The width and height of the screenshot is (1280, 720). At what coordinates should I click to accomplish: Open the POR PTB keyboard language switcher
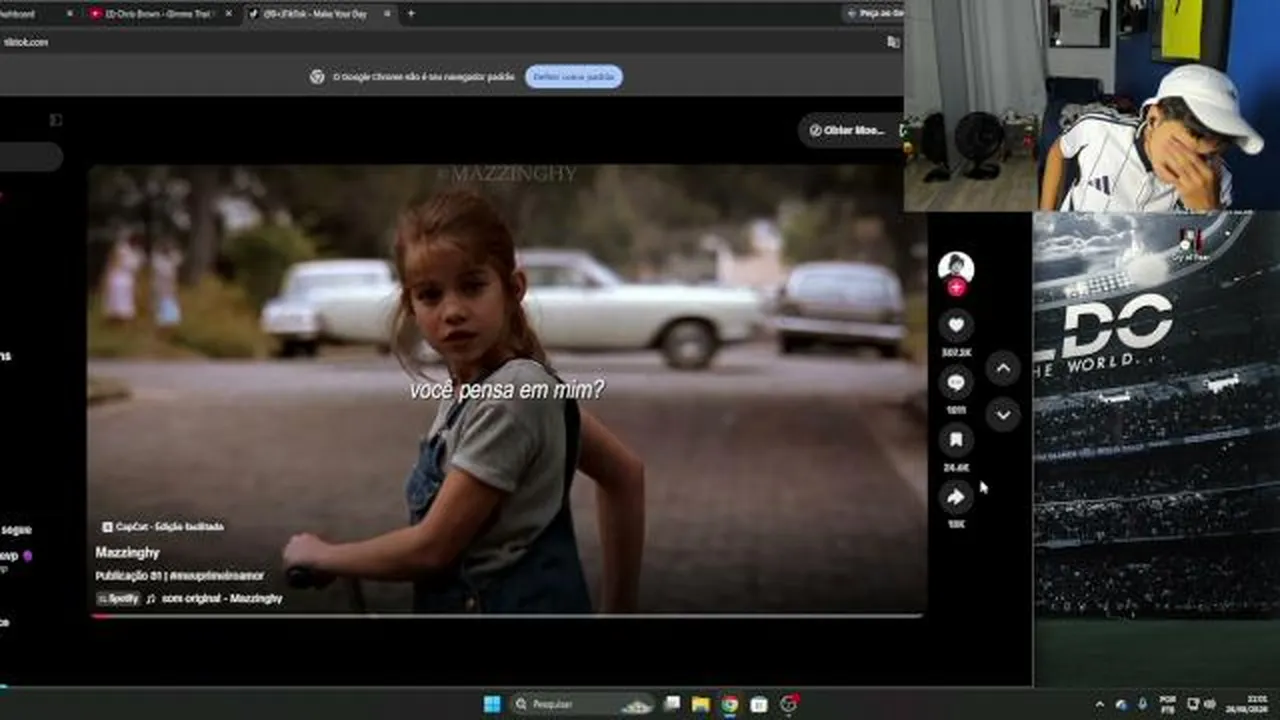[1167, 703]
